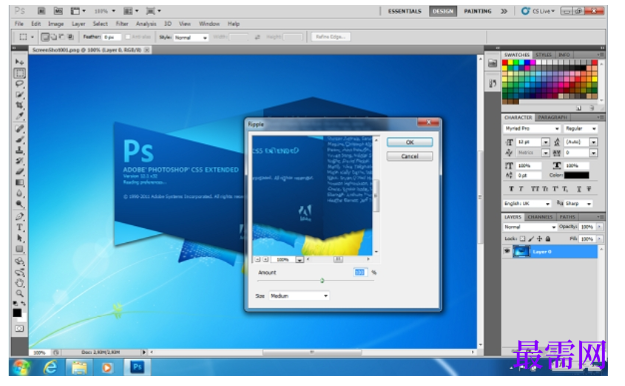Select the Rectangle shape tool
625x386 pixels.
coord(19,249)
